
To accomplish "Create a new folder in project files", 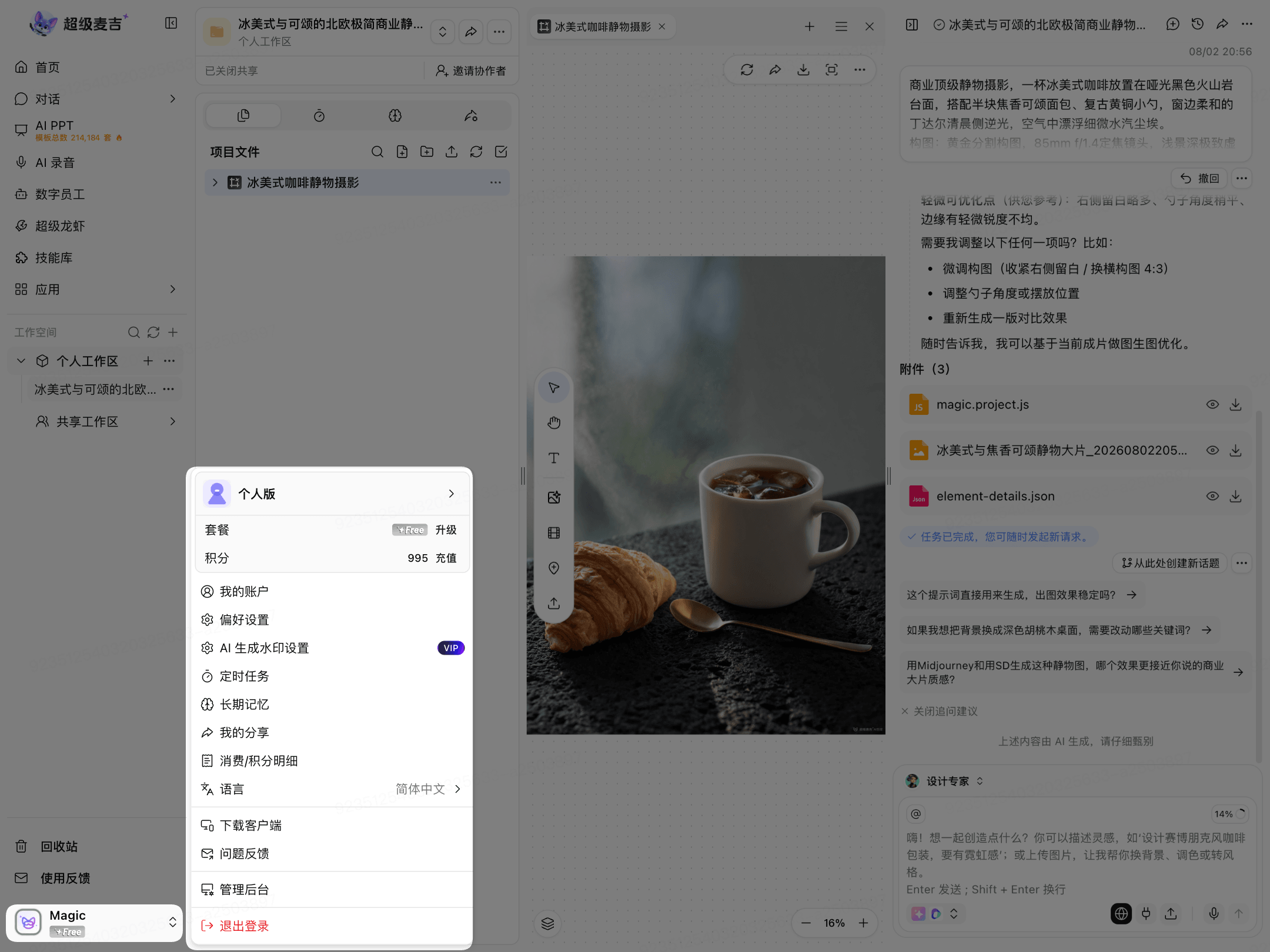I will click(x=427, y=152).
